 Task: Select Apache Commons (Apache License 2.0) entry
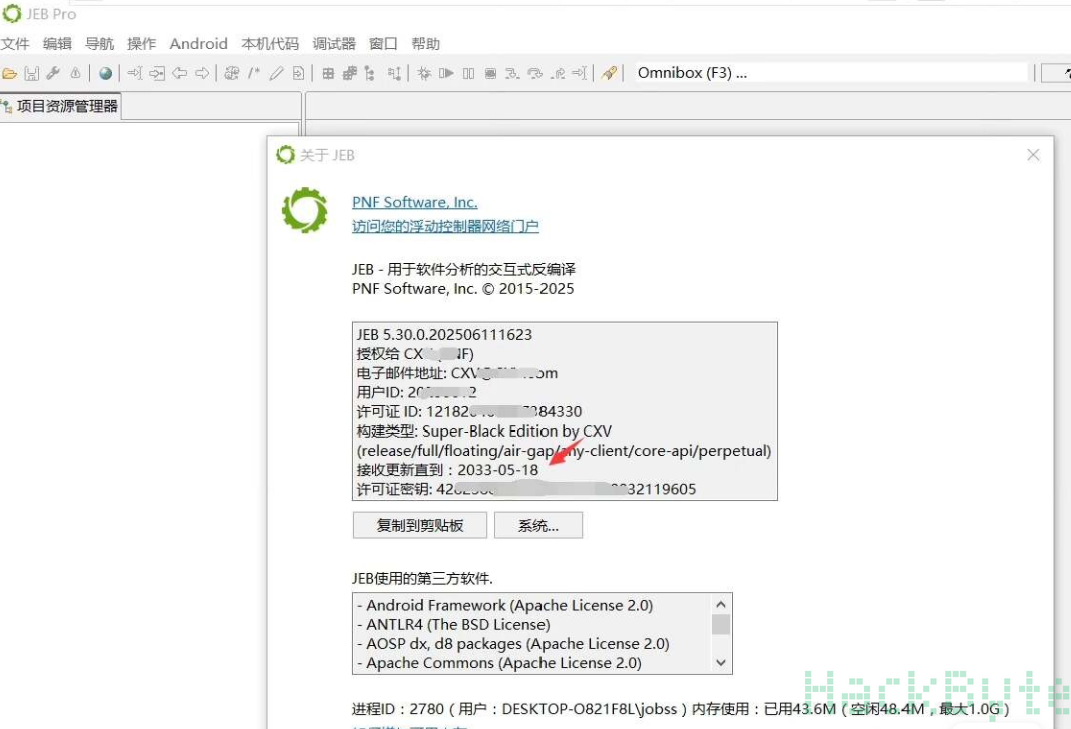click(499, 663)
